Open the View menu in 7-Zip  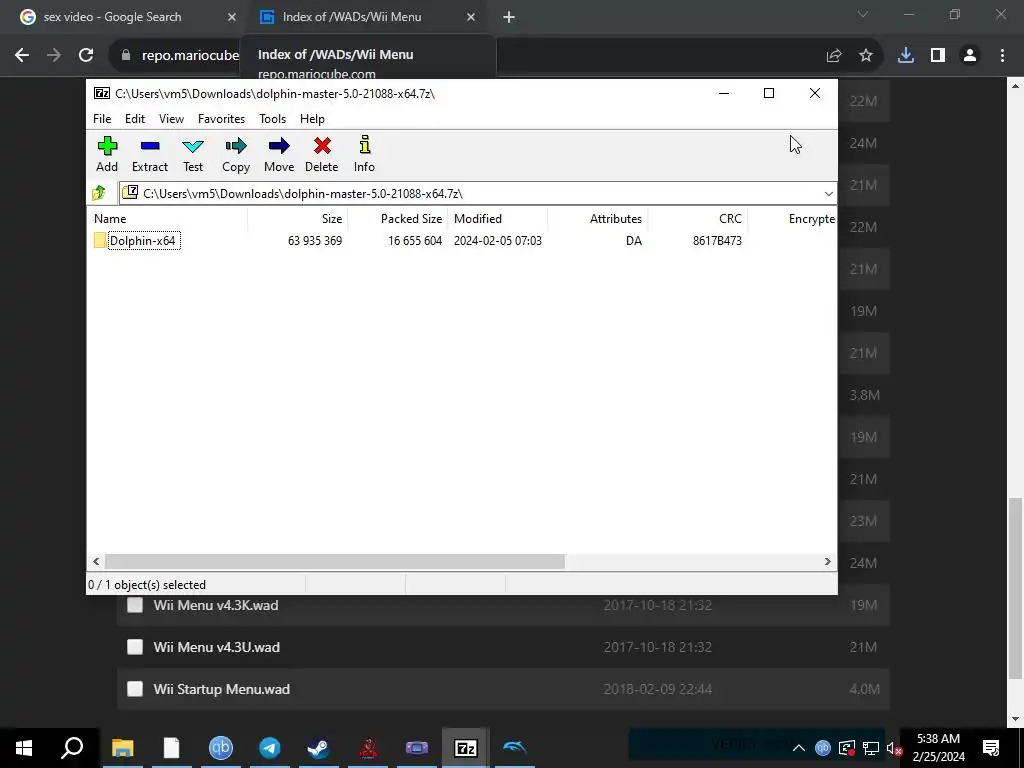171,119
